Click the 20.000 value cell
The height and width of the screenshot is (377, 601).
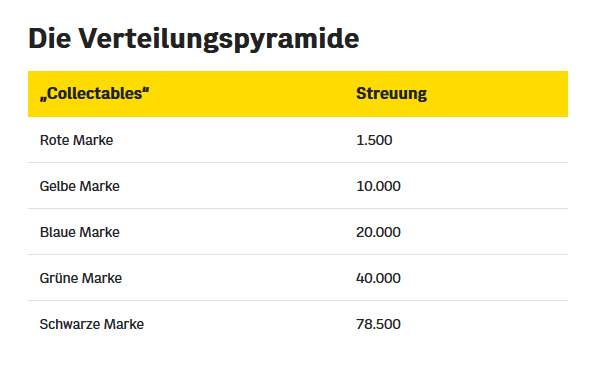pyautogui.click(x=378, y=232)
